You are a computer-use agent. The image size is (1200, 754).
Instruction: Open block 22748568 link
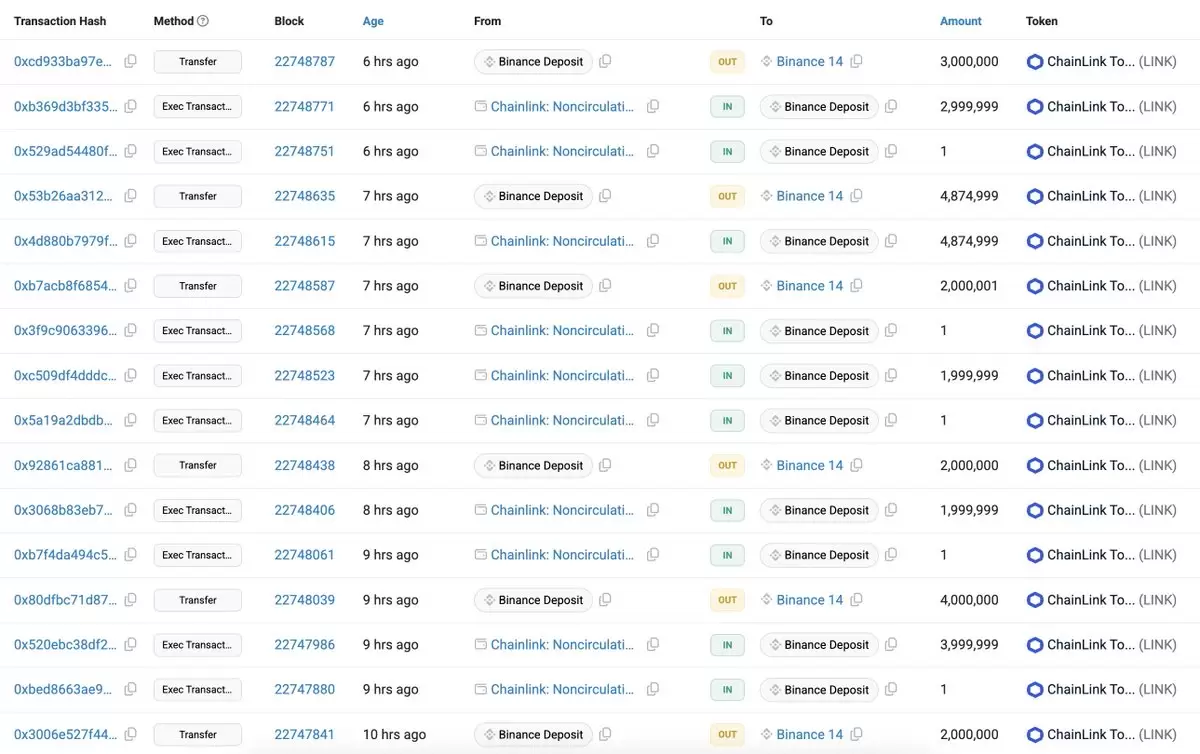305,330
